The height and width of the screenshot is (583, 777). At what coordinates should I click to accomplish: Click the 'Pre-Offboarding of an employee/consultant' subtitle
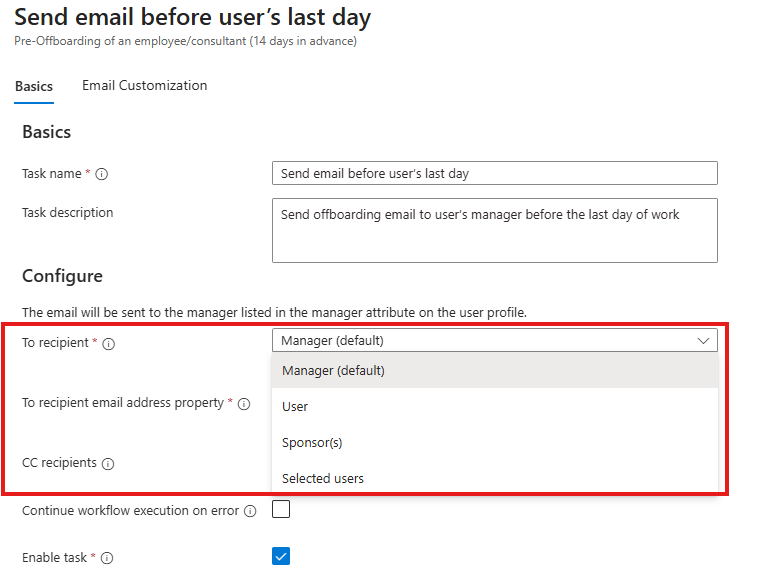(185, 41)
